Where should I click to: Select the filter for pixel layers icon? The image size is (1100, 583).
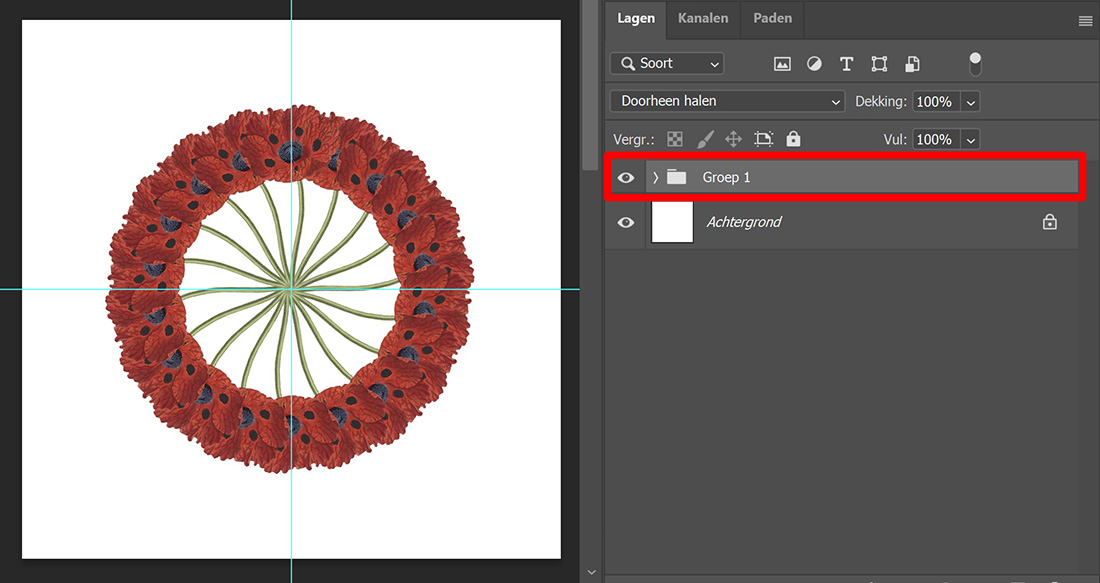782,63
